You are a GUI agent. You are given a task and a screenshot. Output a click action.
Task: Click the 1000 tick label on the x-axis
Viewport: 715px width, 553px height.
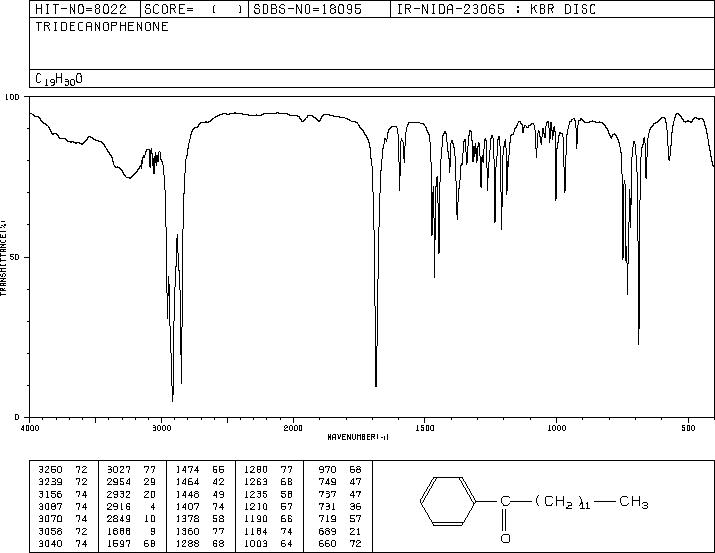(557, 428)
